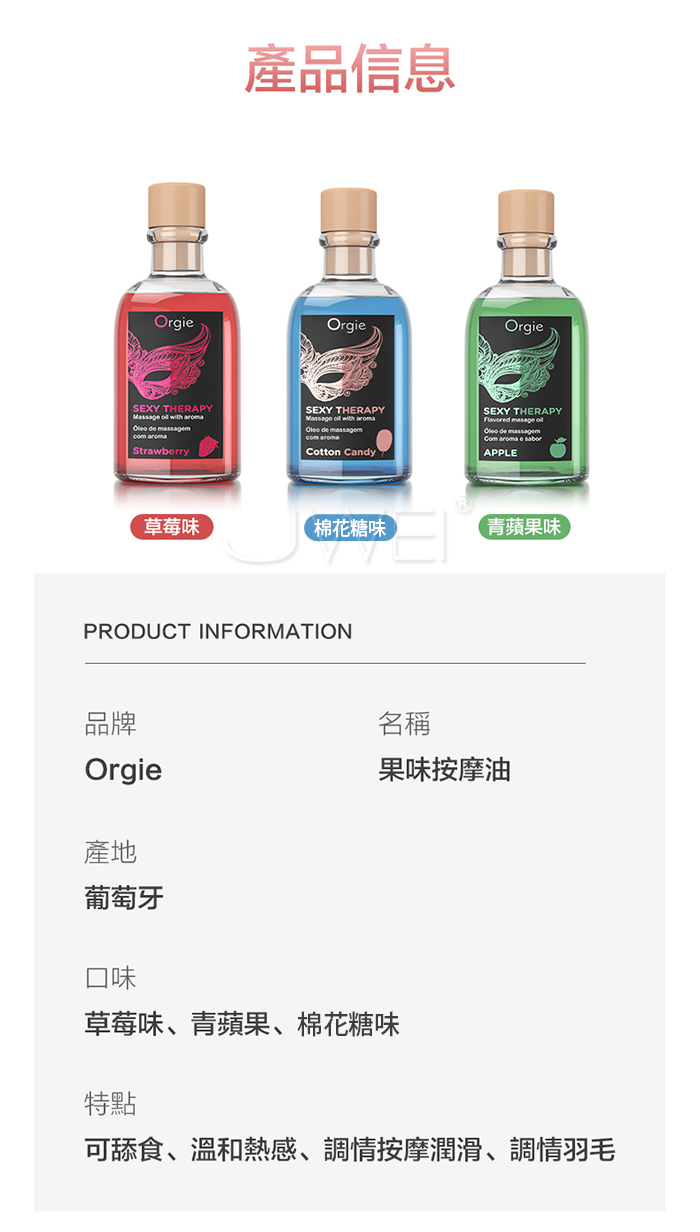Select the red 草莓味 label badge
Image resolution: width=700 pixels, height=1232 pixels.
[172, 527]
